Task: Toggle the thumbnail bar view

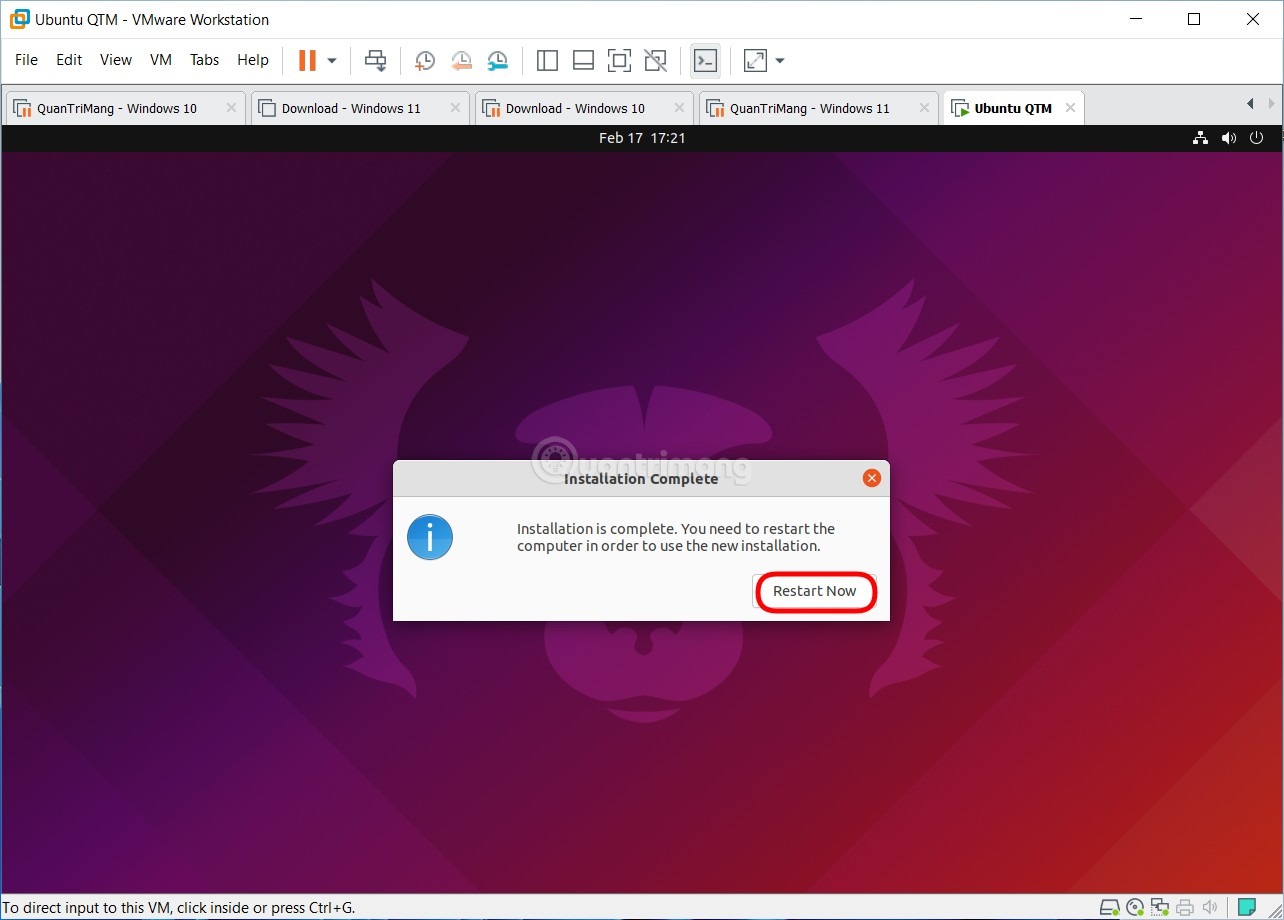Action: click(583, 61)
